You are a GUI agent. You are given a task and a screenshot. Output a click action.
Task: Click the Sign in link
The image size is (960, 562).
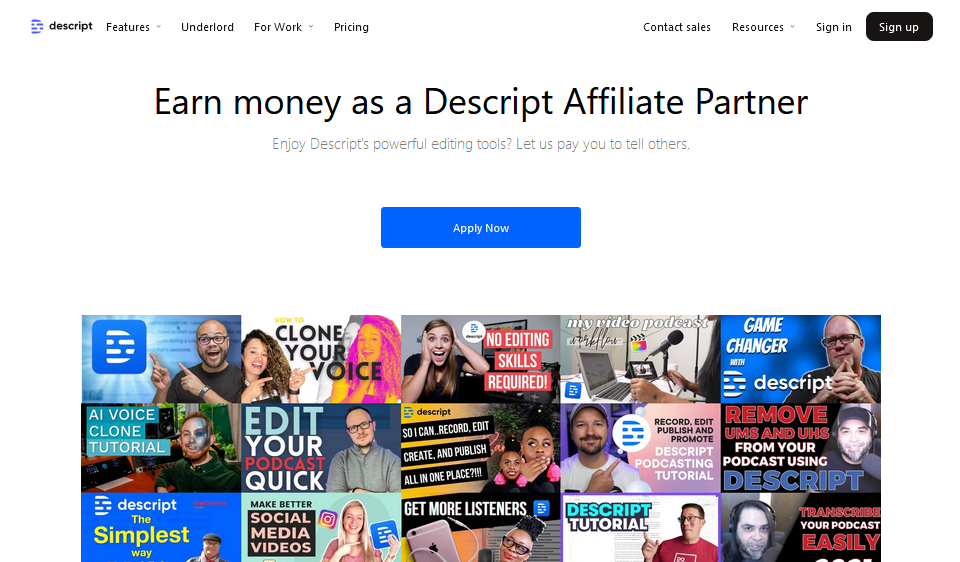(833, 27)
